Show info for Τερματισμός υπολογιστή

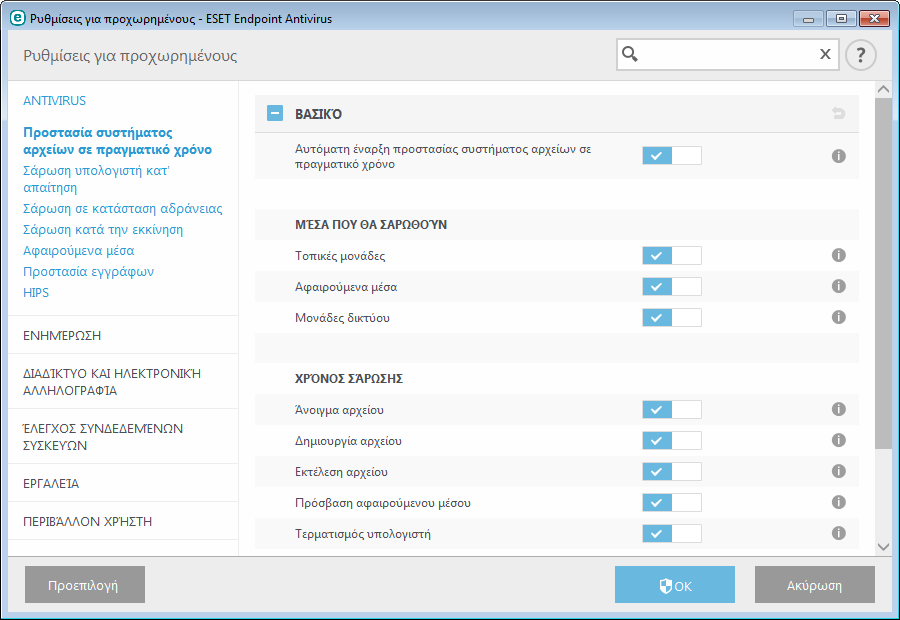839,533
